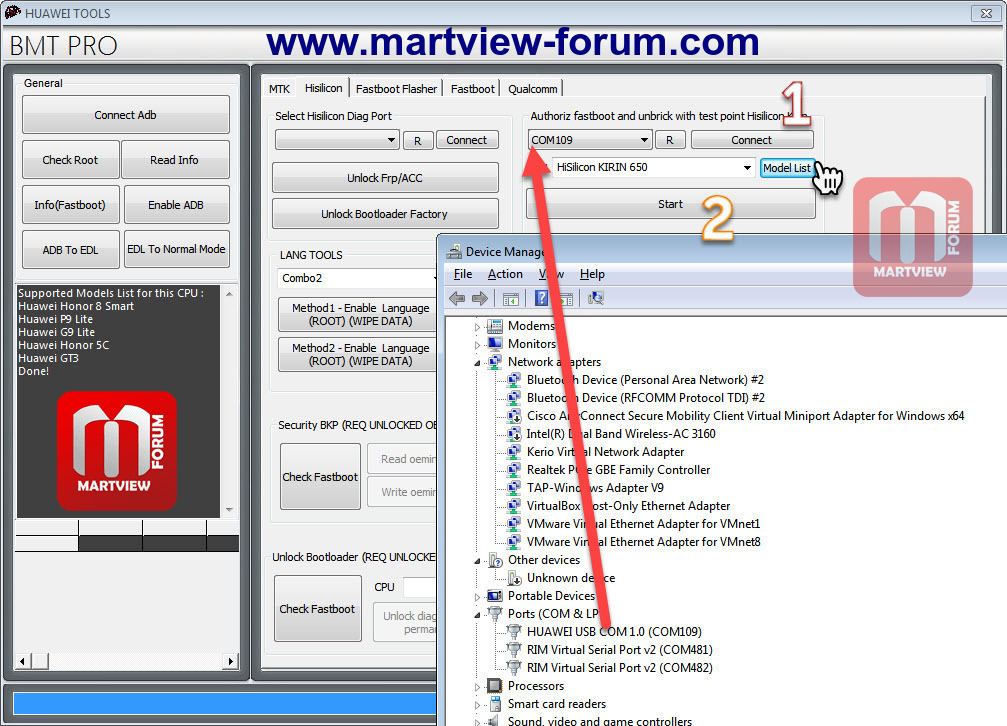This screenshot has width=1007, height=726.
Task: Click the Ports (COM & LPT) category icon
Action: 495,614
